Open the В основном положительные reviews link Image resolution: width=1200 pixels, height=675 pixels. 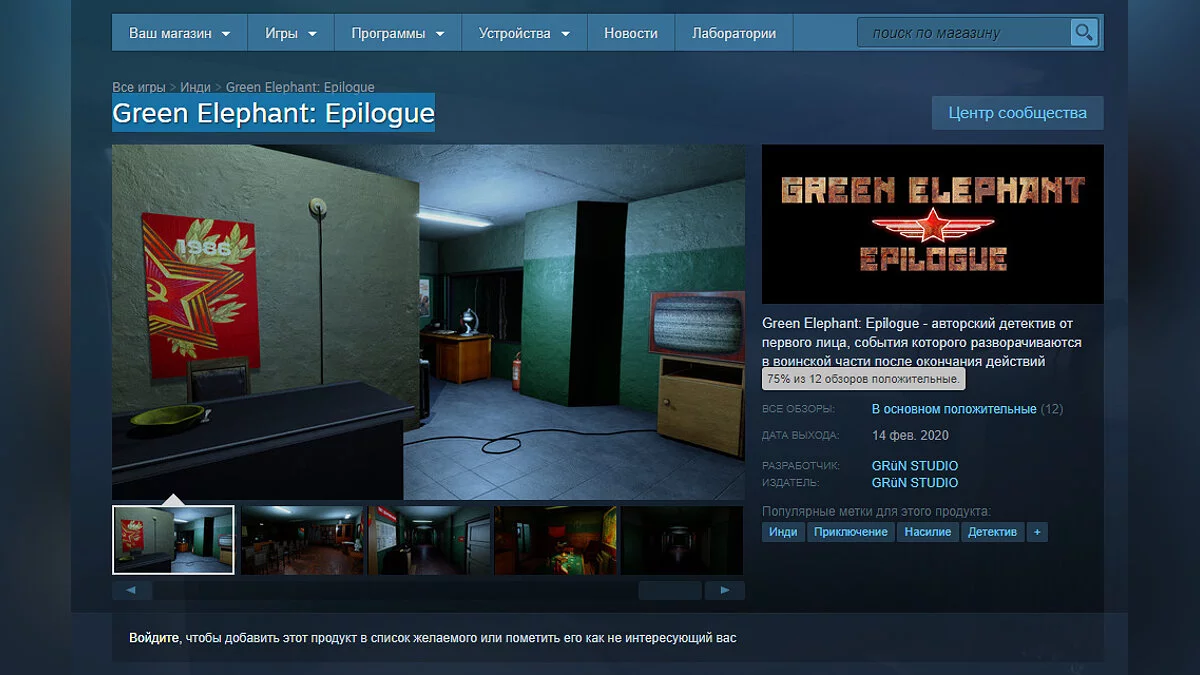[954, 409]
